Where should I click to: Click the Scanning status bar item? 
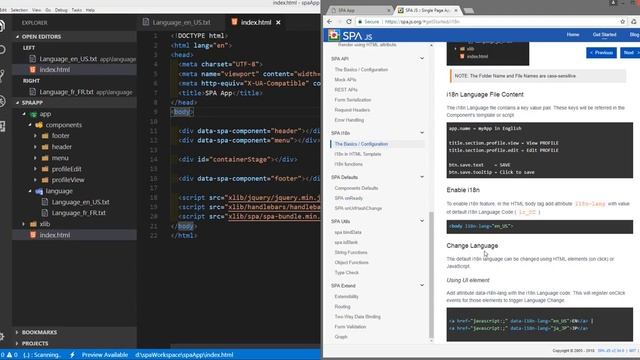pyautogui.click(x=42, y=355)
